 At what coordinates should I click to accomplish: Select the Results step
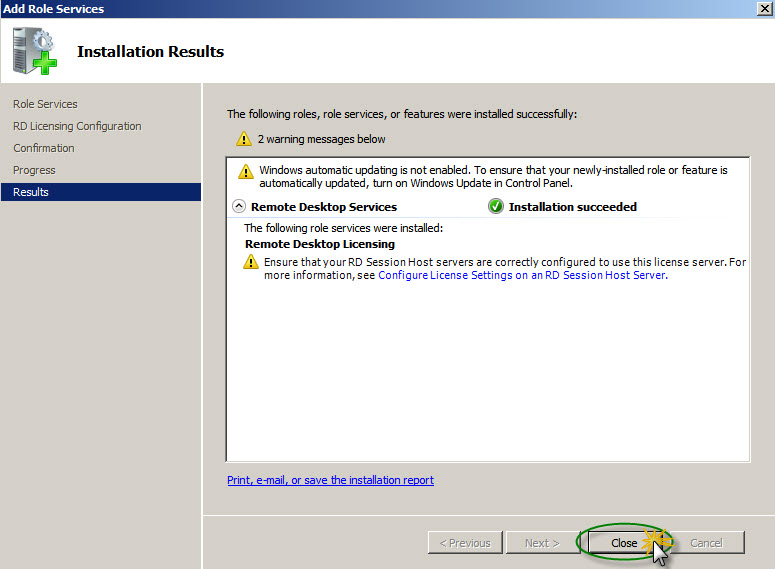point(101,192)
